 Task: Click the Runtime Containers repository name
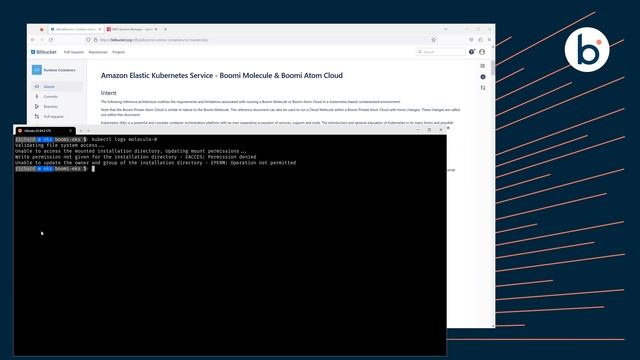60,70
